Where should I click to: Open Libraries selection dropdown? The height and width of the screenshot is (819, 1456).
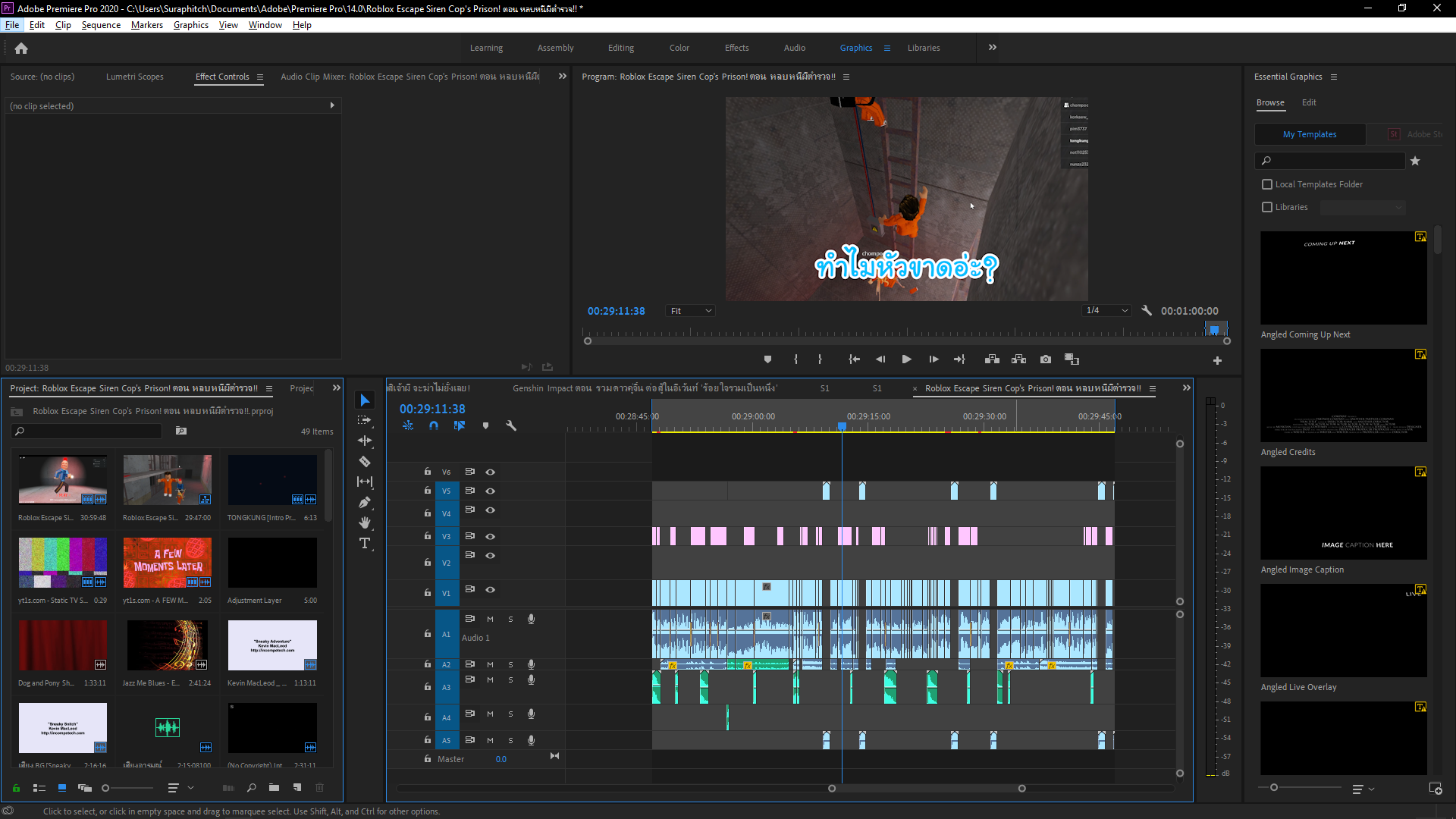point(1363,207)
